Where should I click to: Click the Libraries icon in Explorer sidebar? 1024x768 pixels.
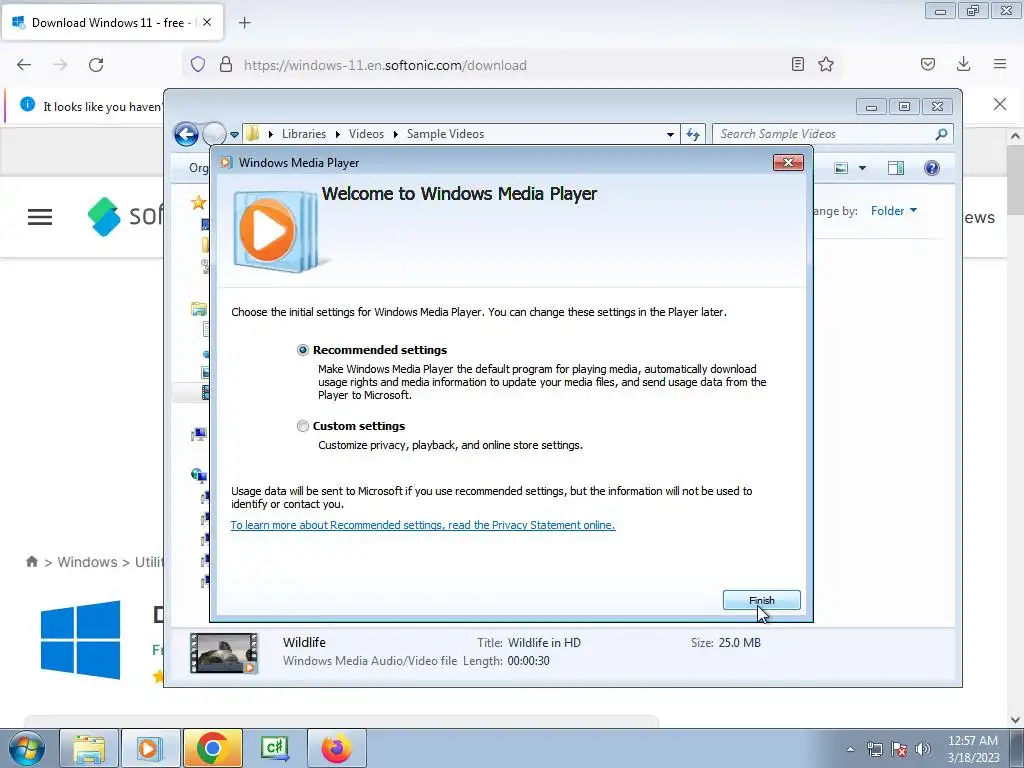point(199,309)
